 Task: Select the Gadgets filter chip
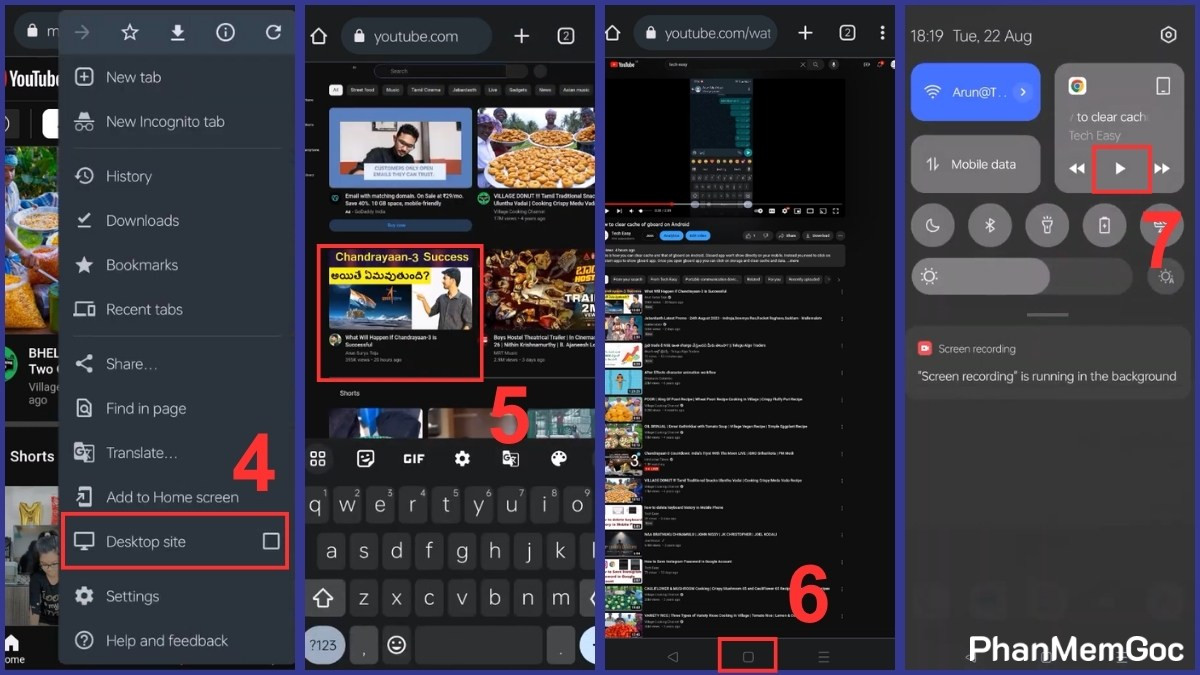(x=517, y=90)
